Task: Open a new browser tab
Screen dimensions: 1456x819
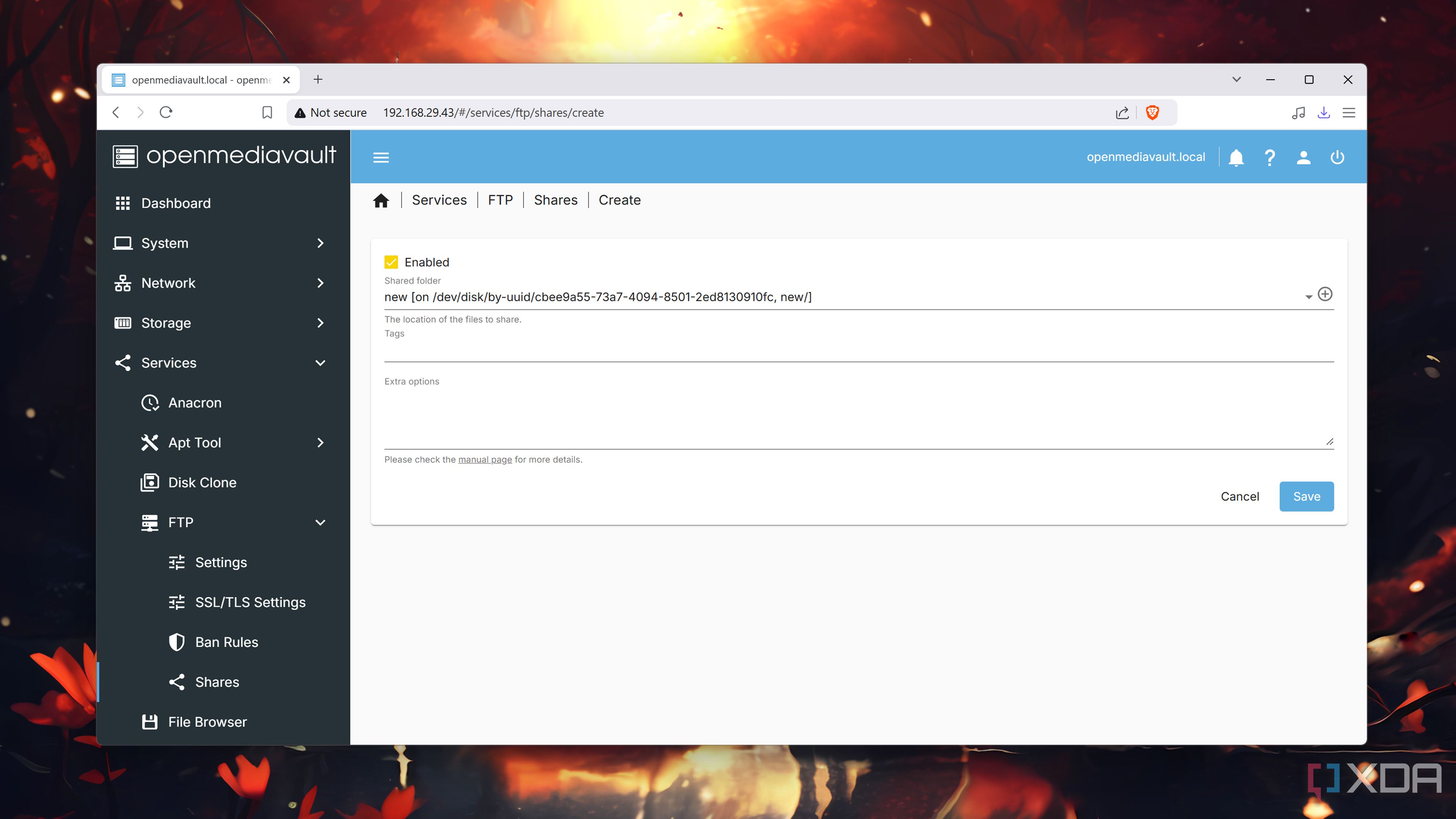Action: point(318,80)
